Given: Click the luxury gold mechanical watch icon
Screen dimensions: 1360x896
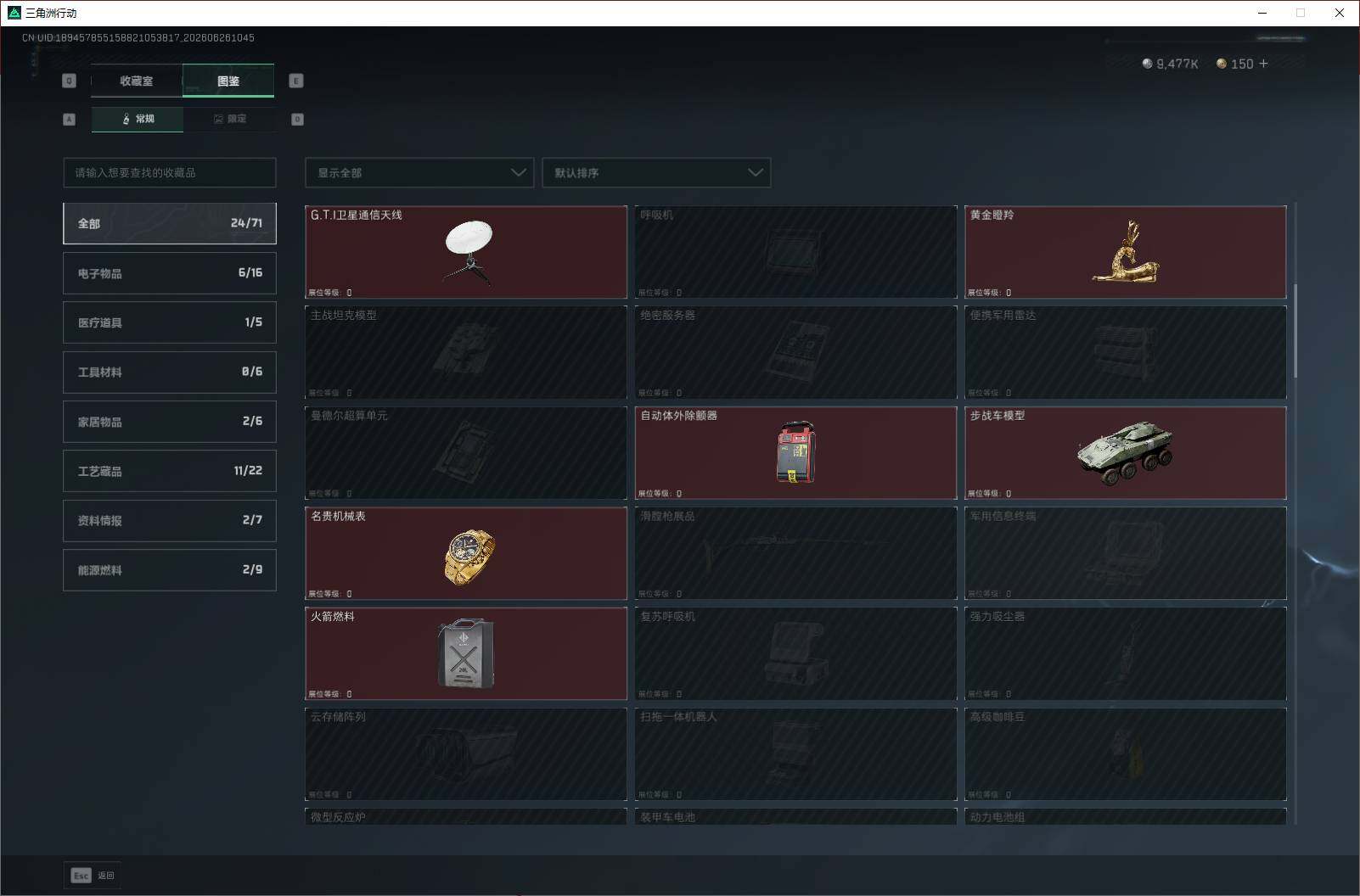Looking at the screenshot, I should click(469, 557).
